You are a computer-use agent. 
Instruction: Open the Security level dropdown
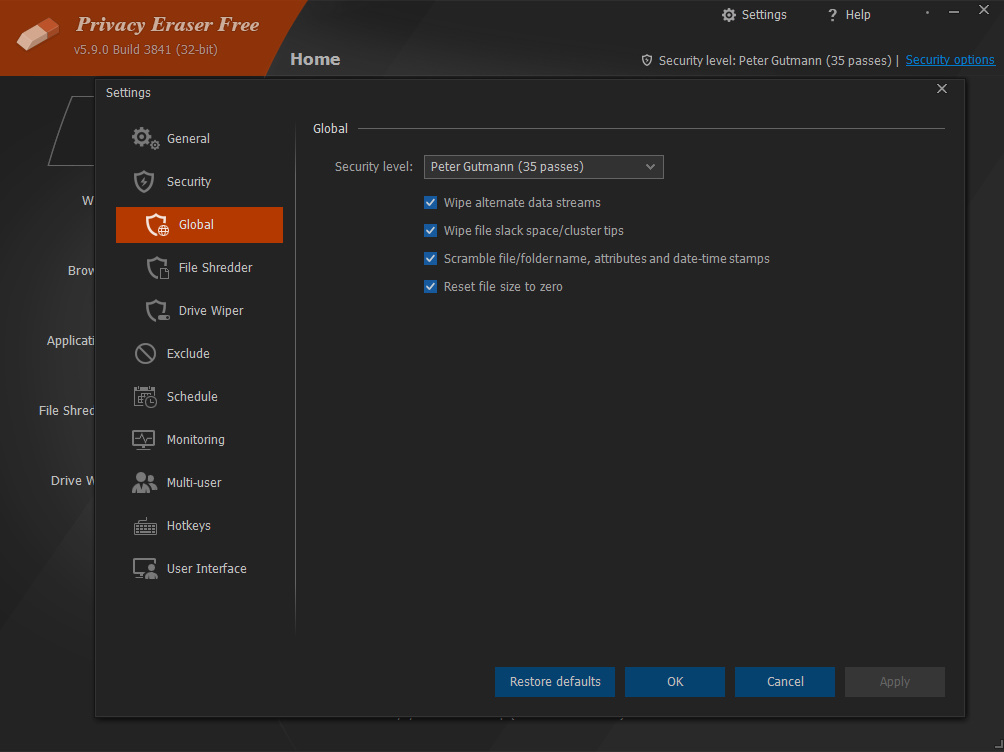tap(544, 167)
